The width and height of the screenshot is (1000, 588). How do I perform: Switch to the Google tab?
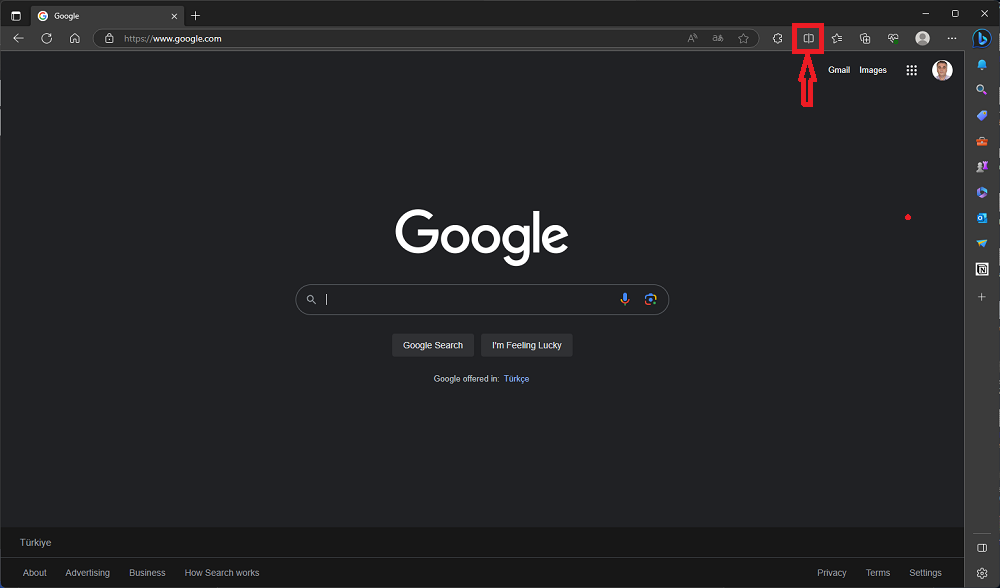click(x=100, y=16)
